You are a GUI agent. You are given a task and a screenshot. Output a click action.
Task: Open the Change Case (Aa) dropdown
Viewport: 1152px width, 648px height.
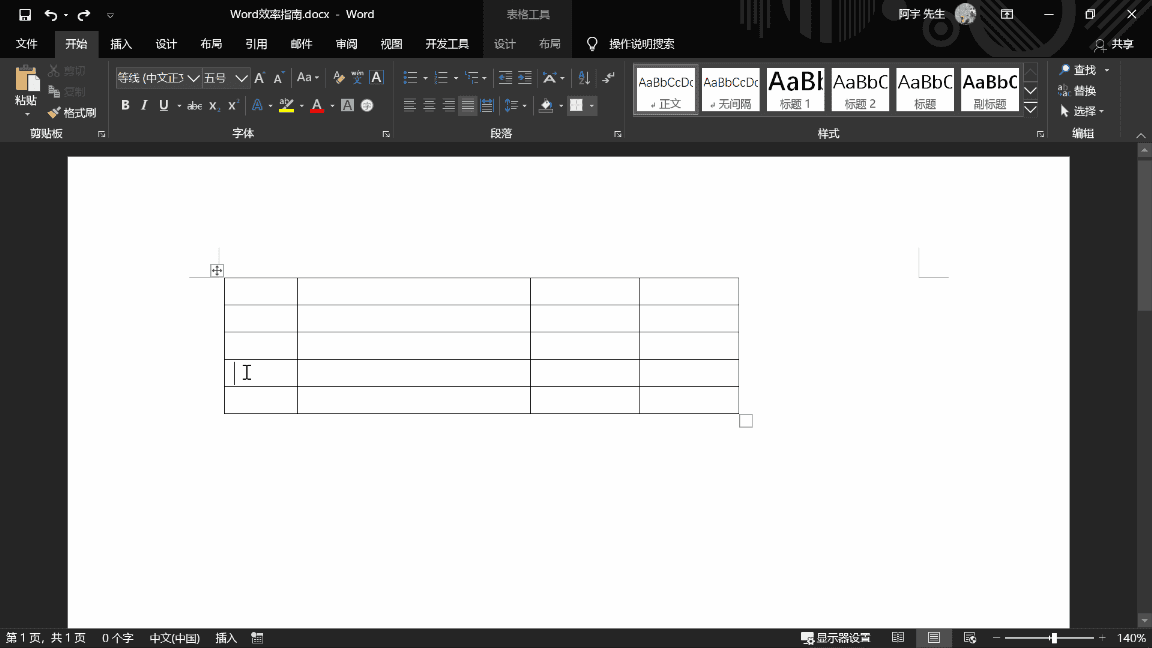308,78
